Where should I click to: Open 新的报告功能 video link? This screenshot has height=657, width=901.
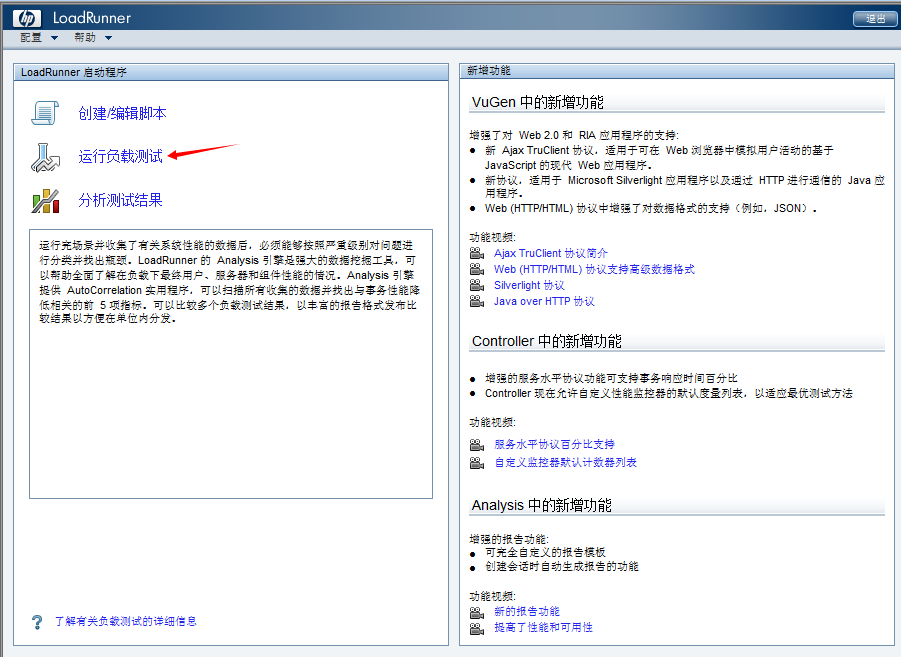pyautogui.click(x=527, y=612)
